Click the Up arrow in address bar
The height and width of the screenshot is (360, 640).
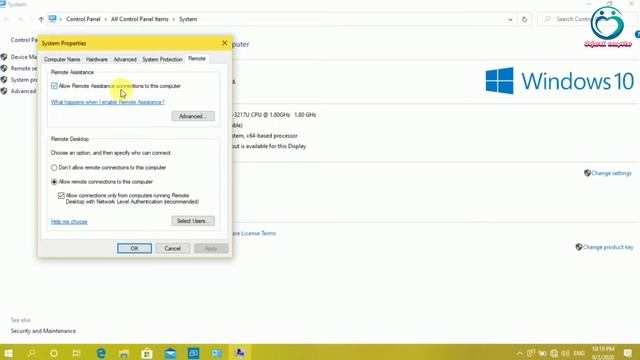point(41,19)
